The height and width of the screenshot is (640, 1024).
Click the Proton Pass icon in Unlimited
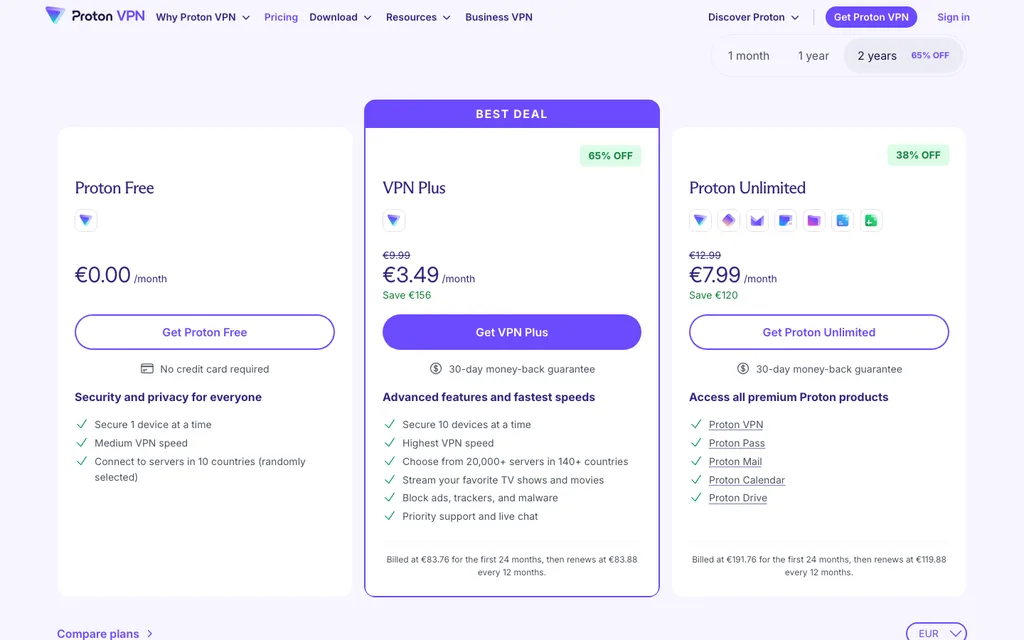(x=728, y=221)
